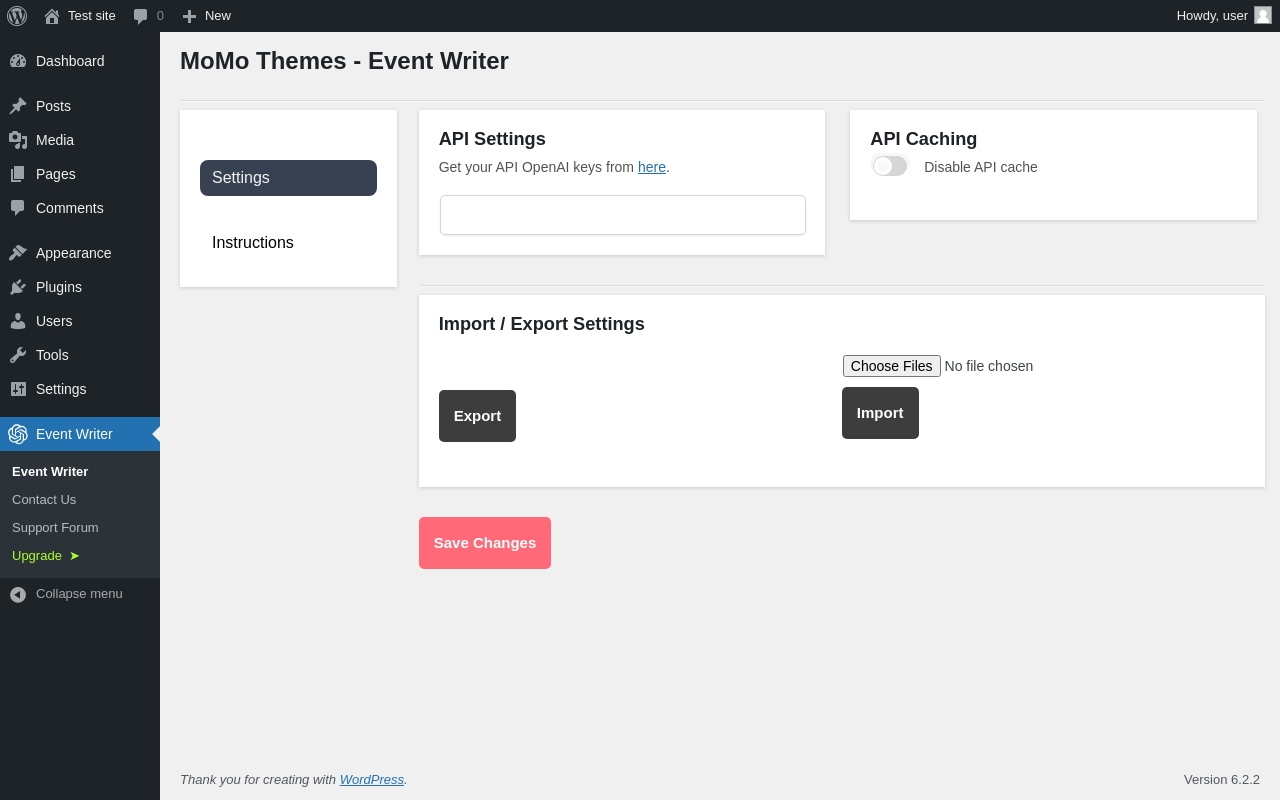1280x800 pixels.
Task: Click the home icon beside Test site
Action: (52, 16)
